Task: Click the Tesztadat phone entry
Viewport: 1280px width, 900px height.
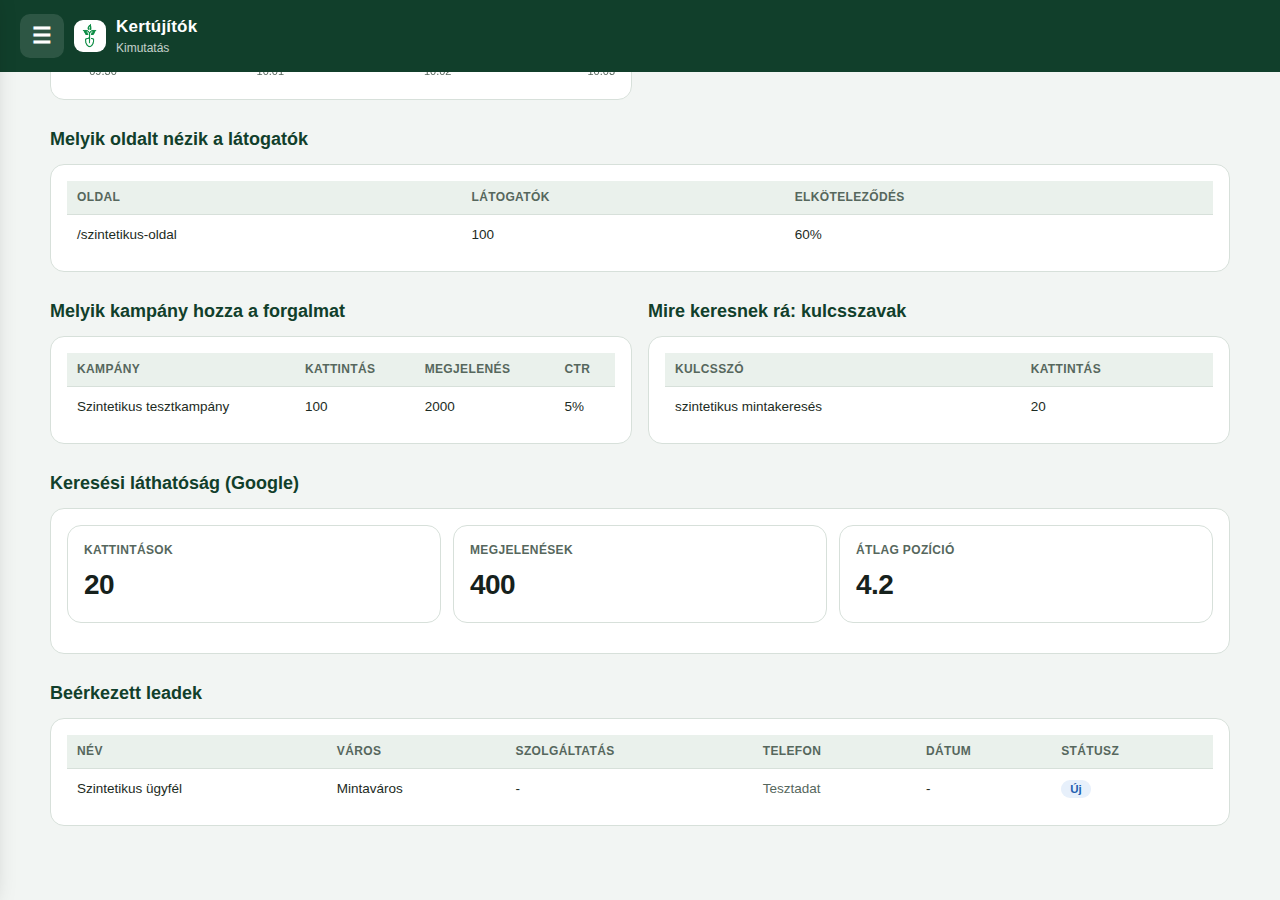Action: click(791, 789)
